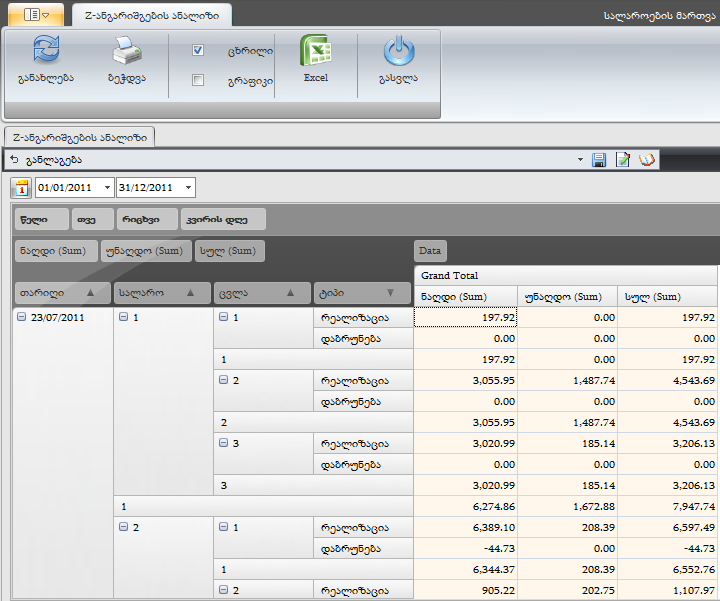The height and width of the screenshot is (601, 720).
Task: Open the application menu button at top left
Action: point(36,15)
